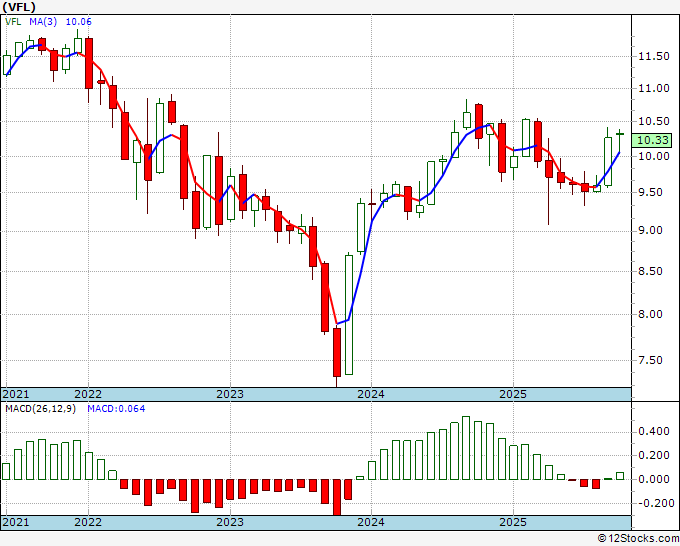680x546 pixels.
Task: Click the 10.50 price axis label
Action: (x=654, y=121)
